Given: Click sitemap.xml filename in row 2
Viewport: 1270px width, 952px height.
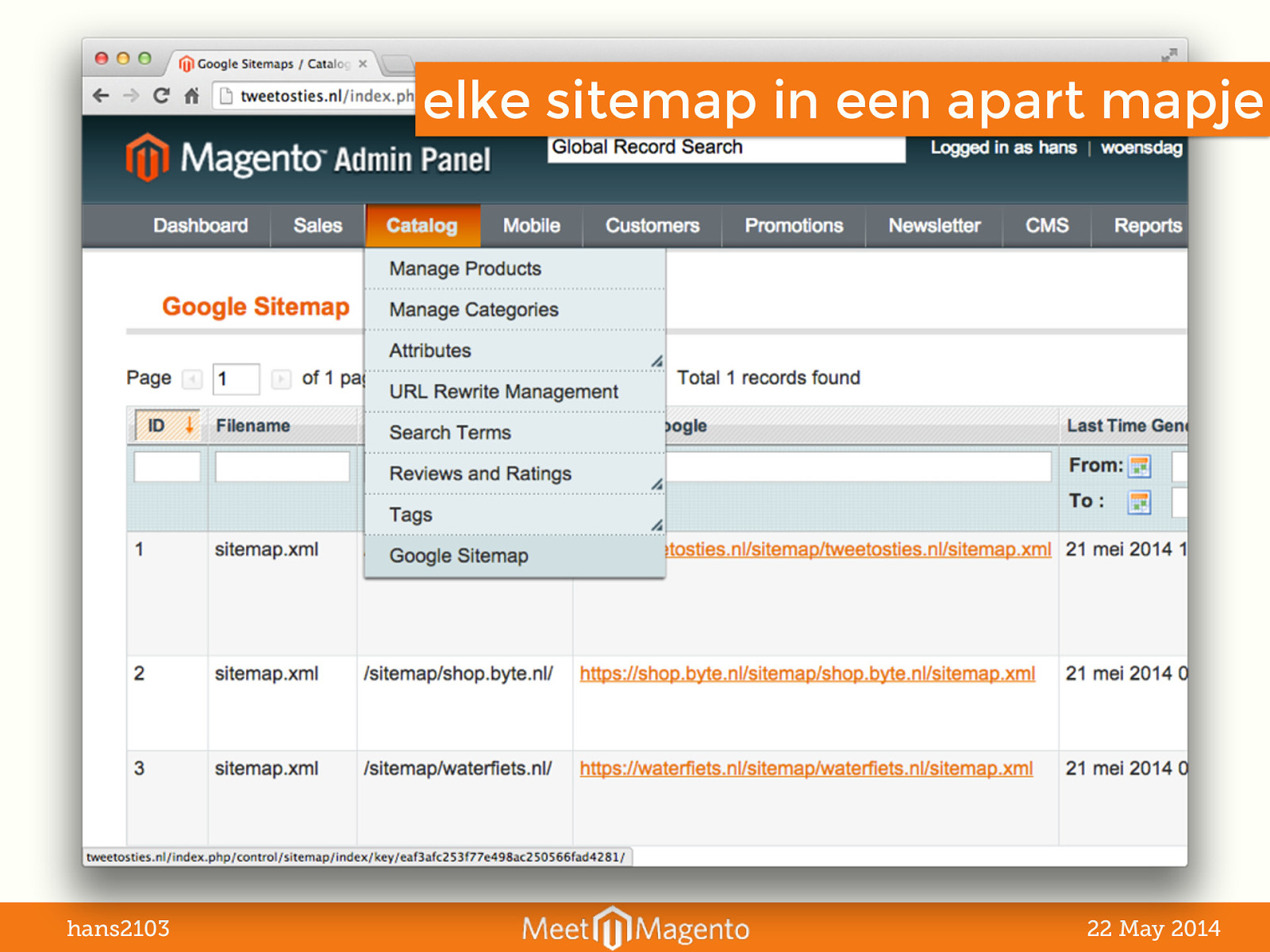Looking at the screenshot, I should tap(267, 674).
